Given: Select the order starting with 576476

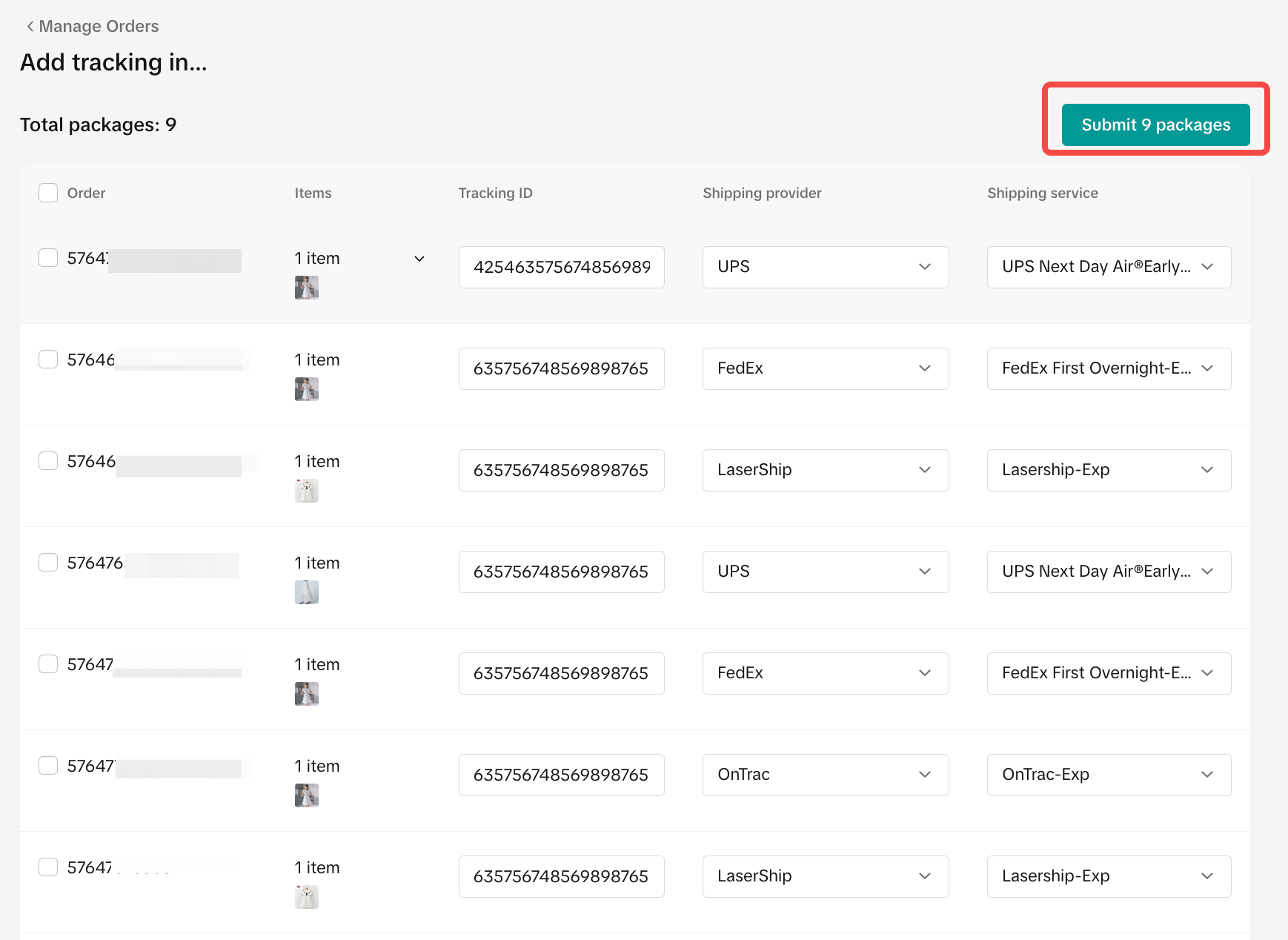Looking at the screenshot, I should click(48, 563).
